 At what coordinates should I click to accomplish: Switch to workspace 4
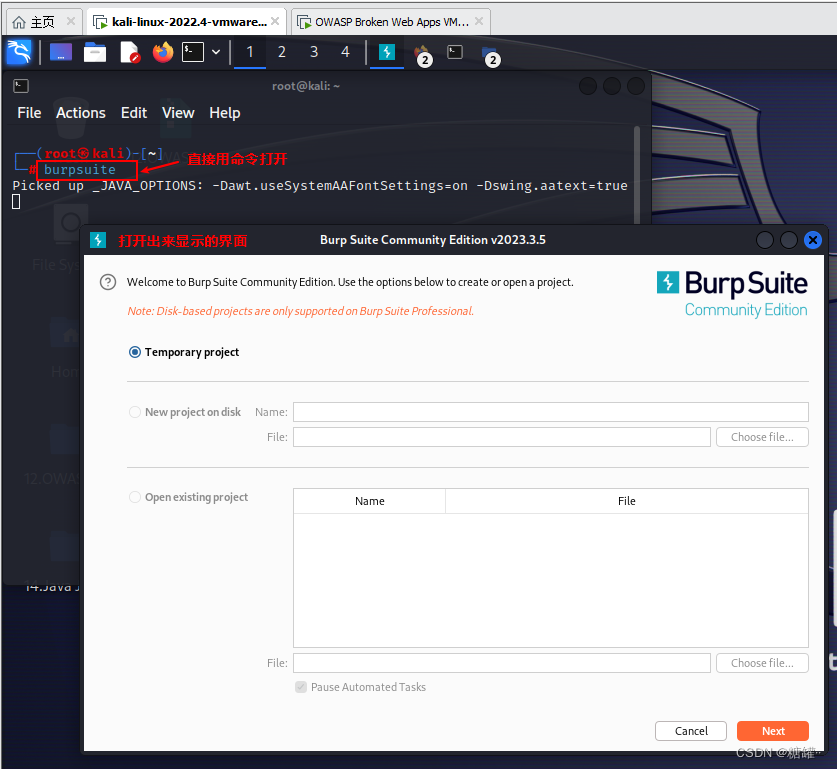coord(345,51)
